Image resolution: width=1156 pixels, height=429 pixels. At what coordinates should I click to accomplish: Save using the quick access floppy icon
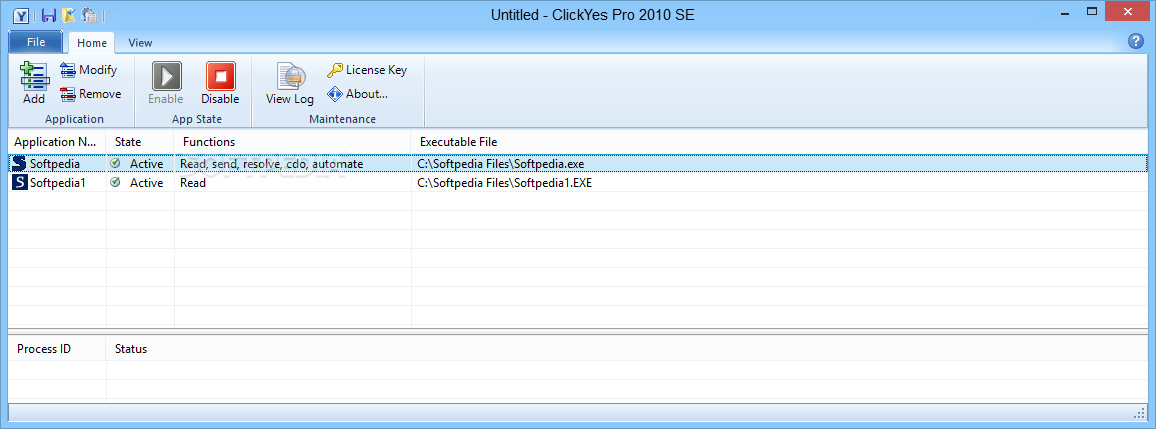tap(49, 15)
